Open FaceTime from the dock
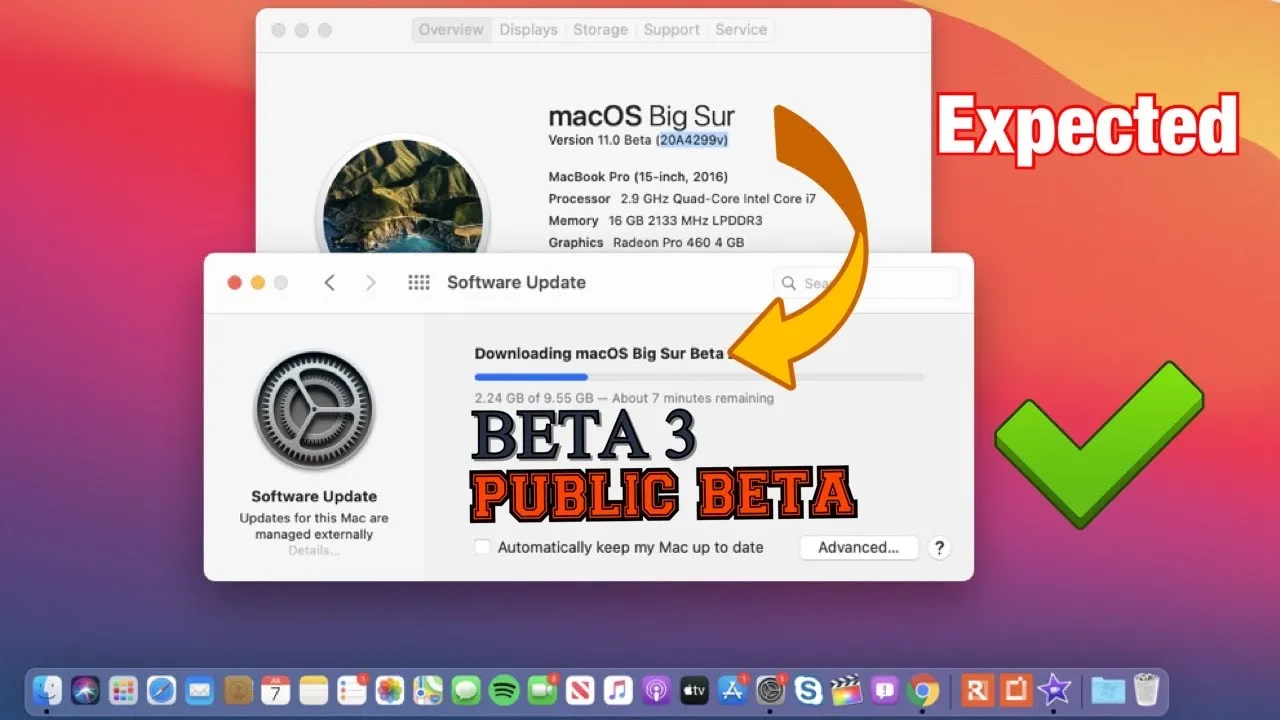Image resolution: width=1280 pixels, height=720 pixels. point(542,690)
